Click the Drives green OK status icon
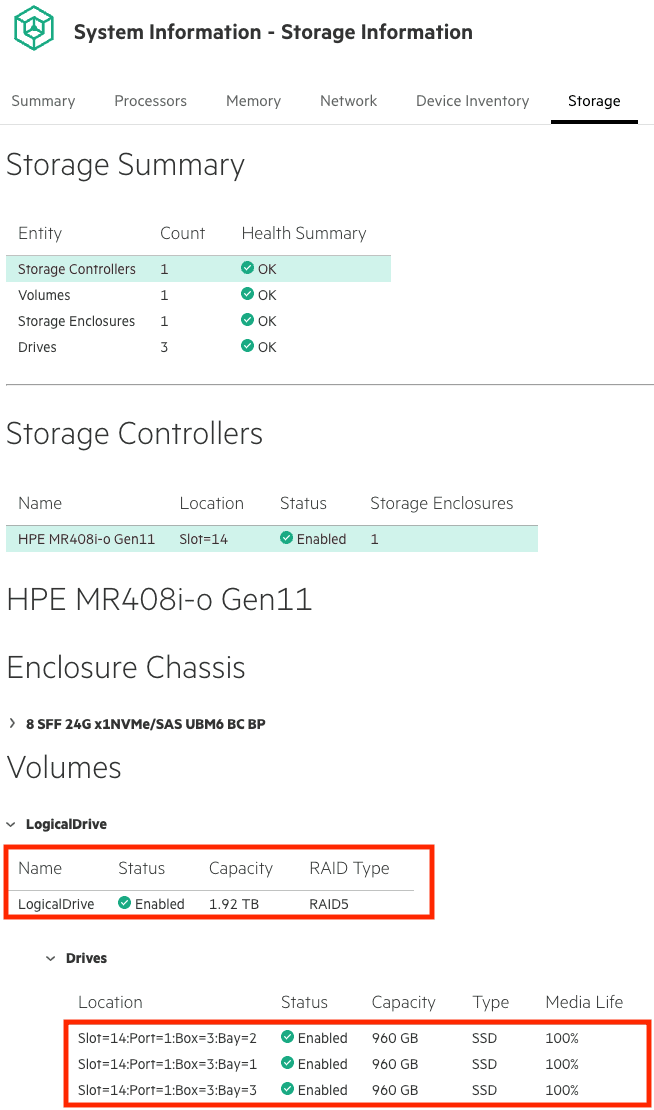This screenshot has height=1110, width=654. coord(247,347)
